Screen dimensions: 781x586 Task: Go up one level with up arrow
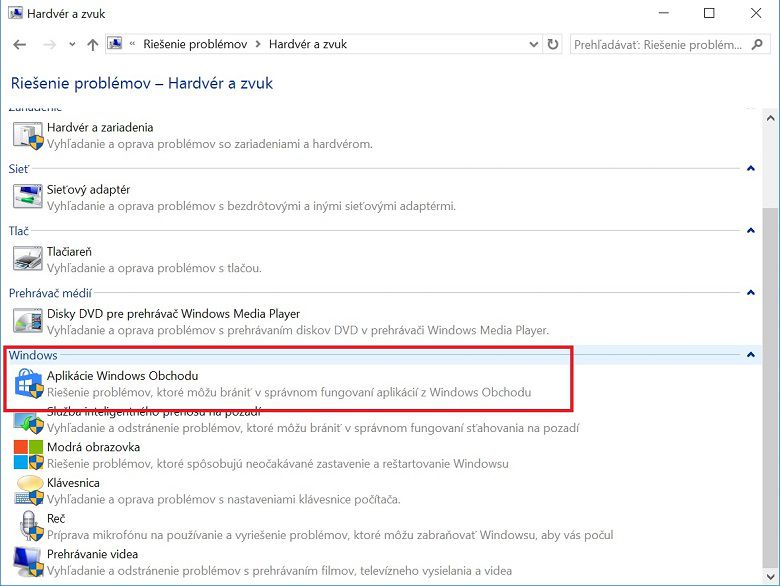click(x=92, y=45)
